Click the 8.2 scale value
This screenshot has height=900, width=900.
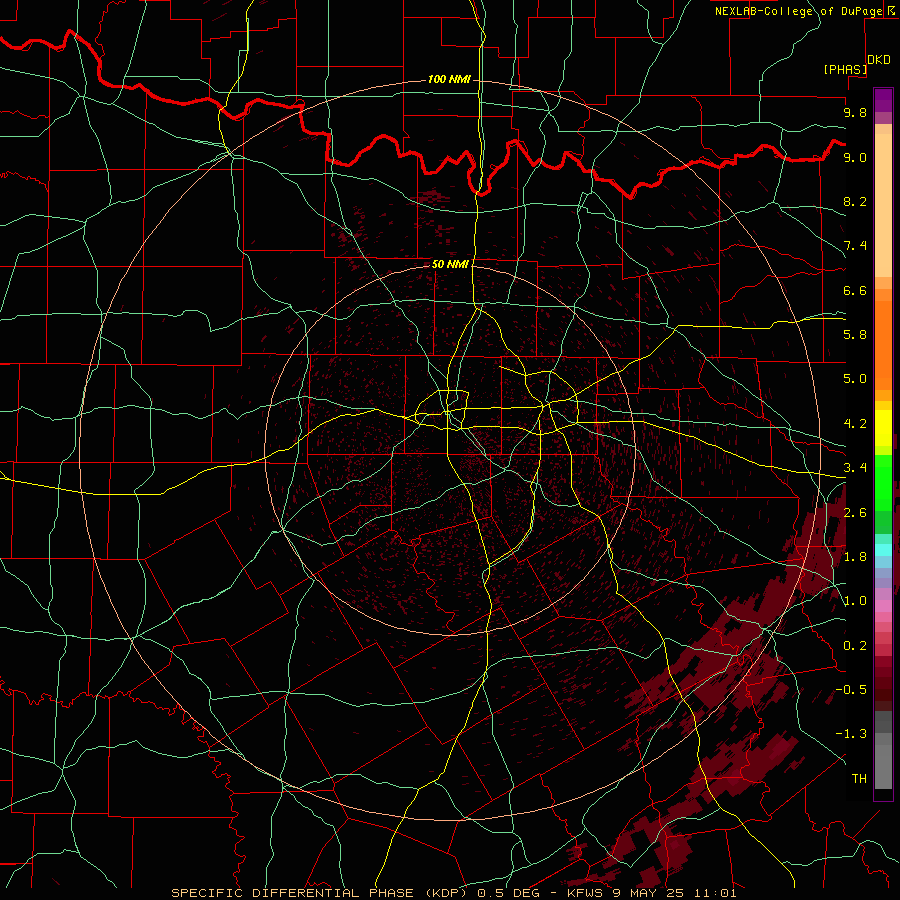pos(855,201)
